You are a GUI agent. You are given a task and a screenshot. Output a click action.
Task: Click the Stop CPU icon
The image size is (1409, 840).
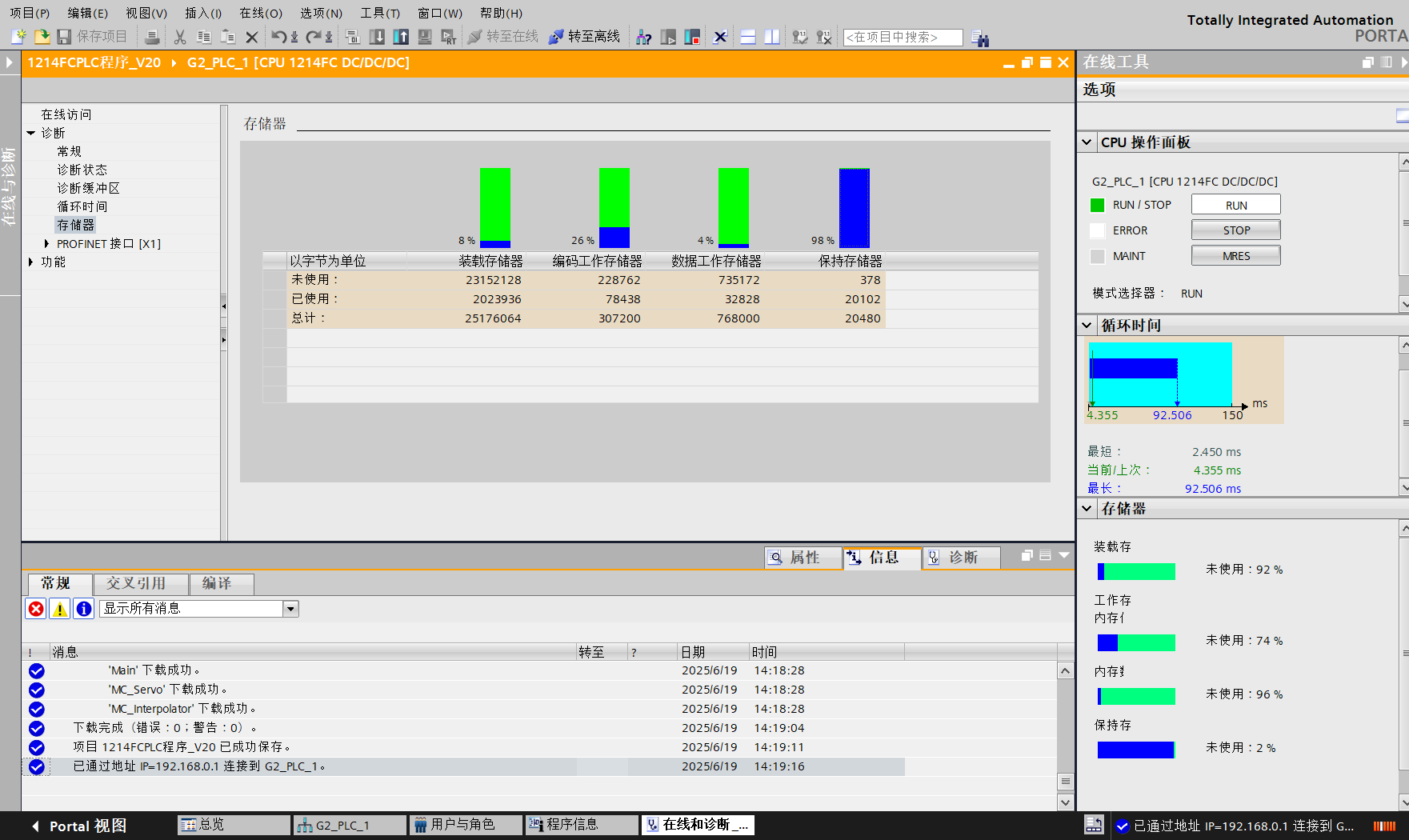click(693, 37)
